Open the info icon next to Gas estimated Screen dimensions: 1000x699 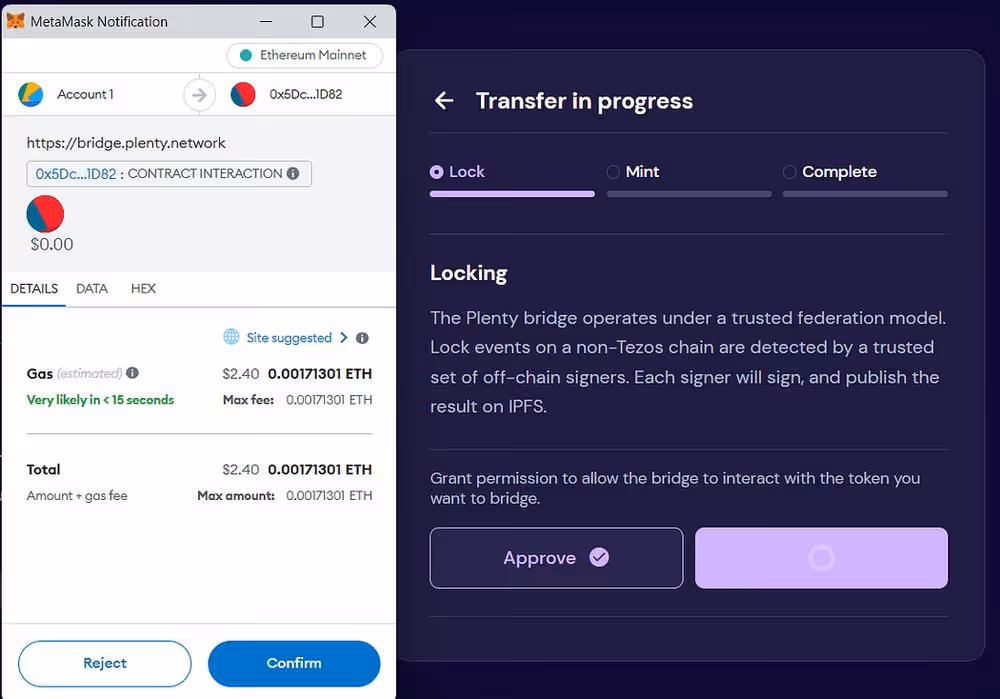click(x=132, y=373)
